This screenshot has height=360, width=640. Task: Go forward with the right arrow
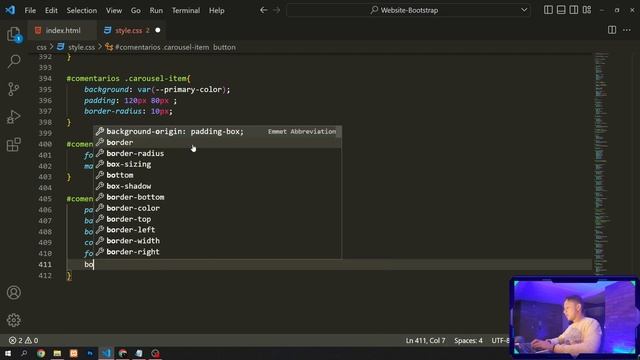[277, 10]
